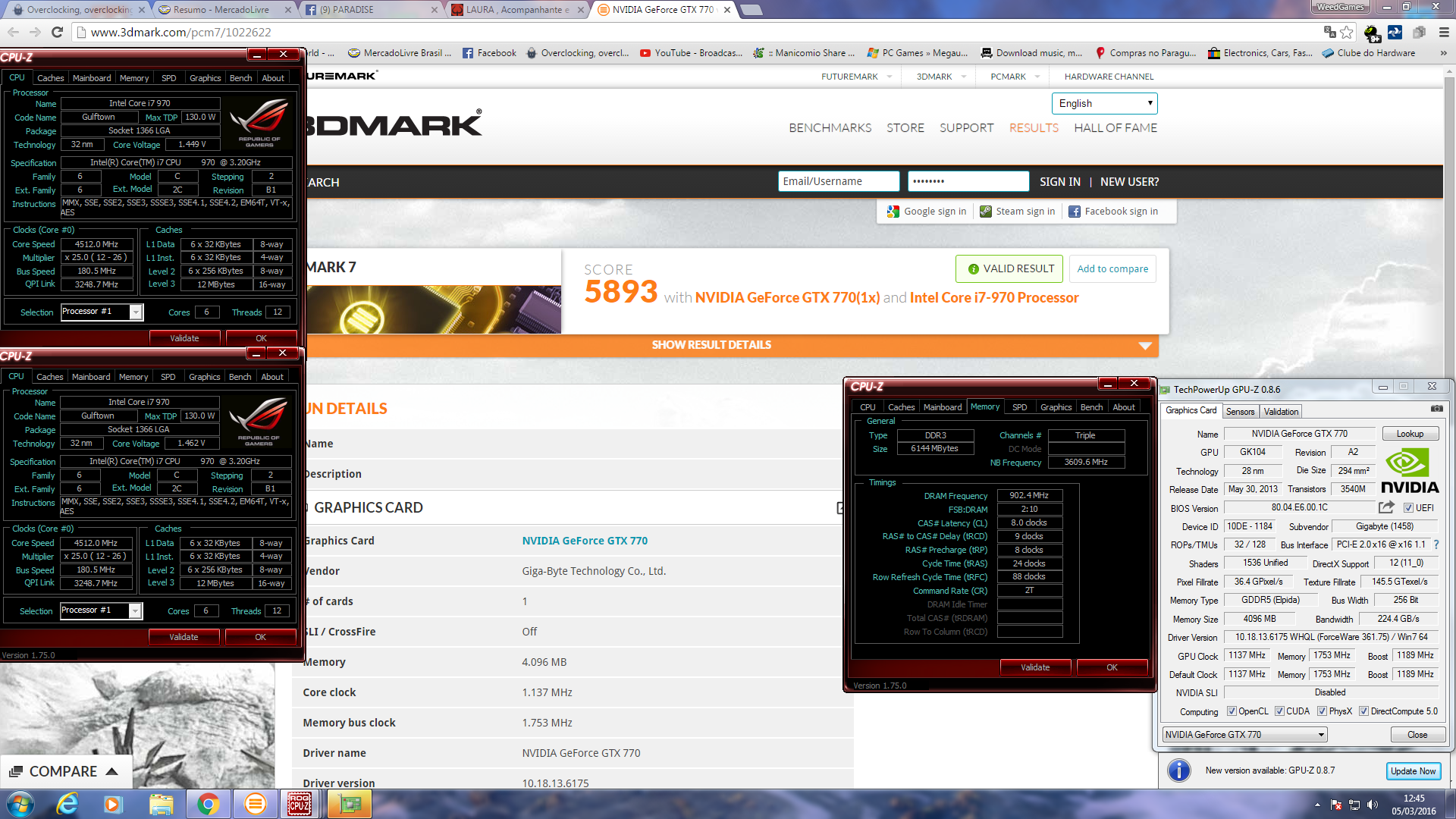Show more bookmarks chevron

[1443, 53]
